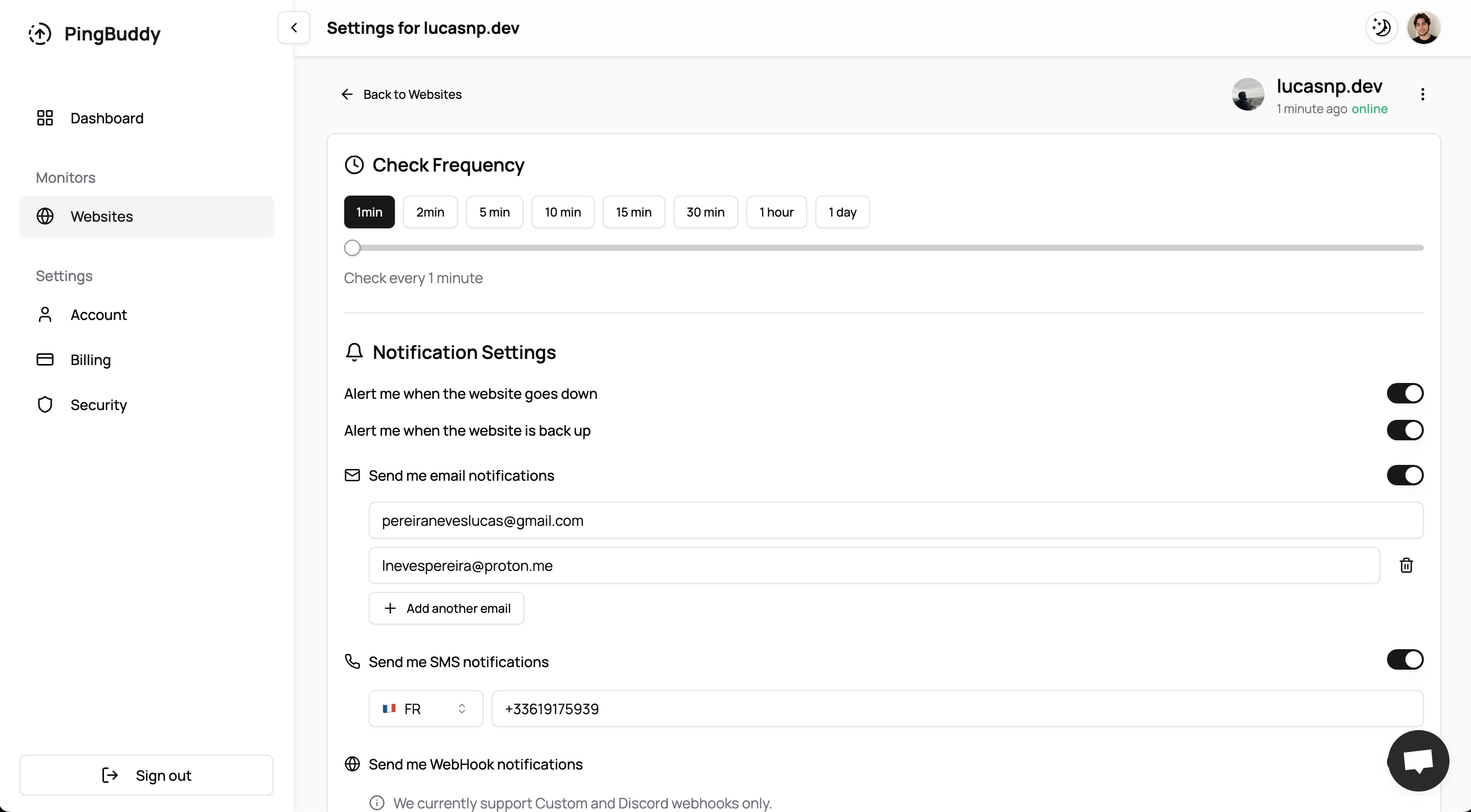Click the Security shield icon
1471x812 pixels.
click(45, 404)
